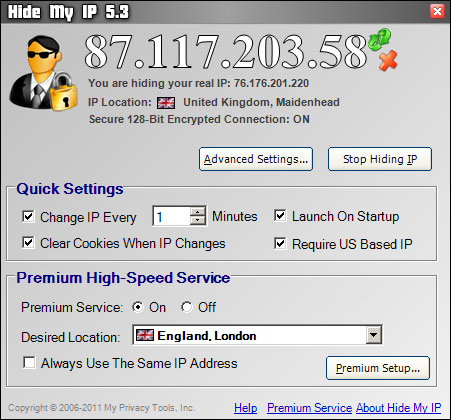Click the United Kingdom, Maidenhead location text
Image resolution: width=451 pixels, height=420 pixels.
coord(261,102)
